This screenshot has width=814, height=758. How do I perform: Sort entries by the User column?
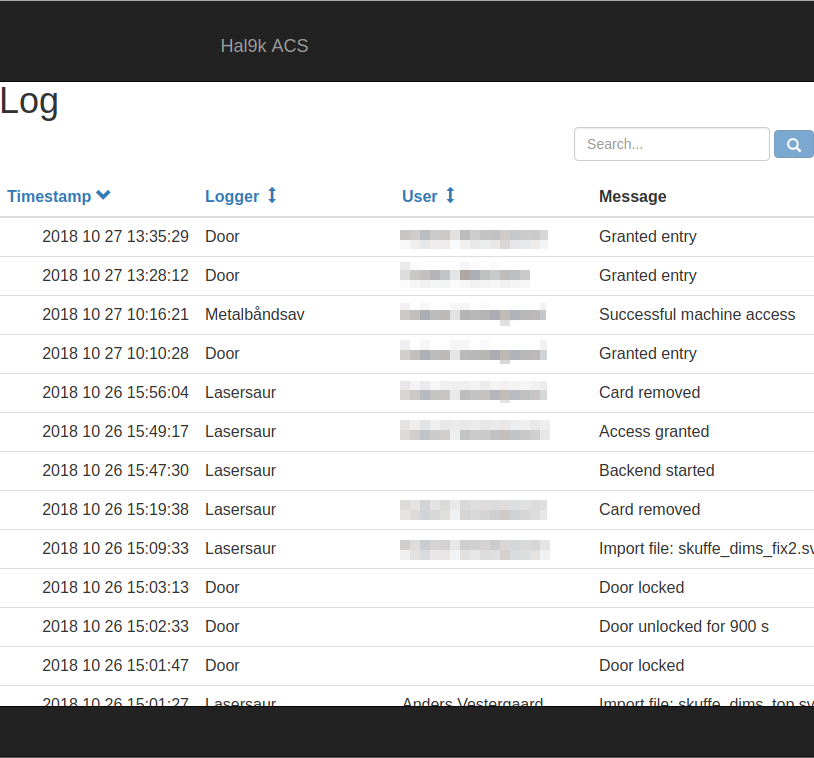click(x=419, y=196)
